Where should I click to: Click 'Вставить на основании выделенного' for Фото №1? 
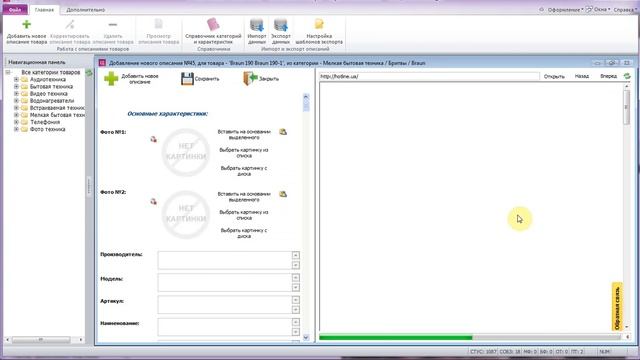pyautogui.click(x=244, y=135)
